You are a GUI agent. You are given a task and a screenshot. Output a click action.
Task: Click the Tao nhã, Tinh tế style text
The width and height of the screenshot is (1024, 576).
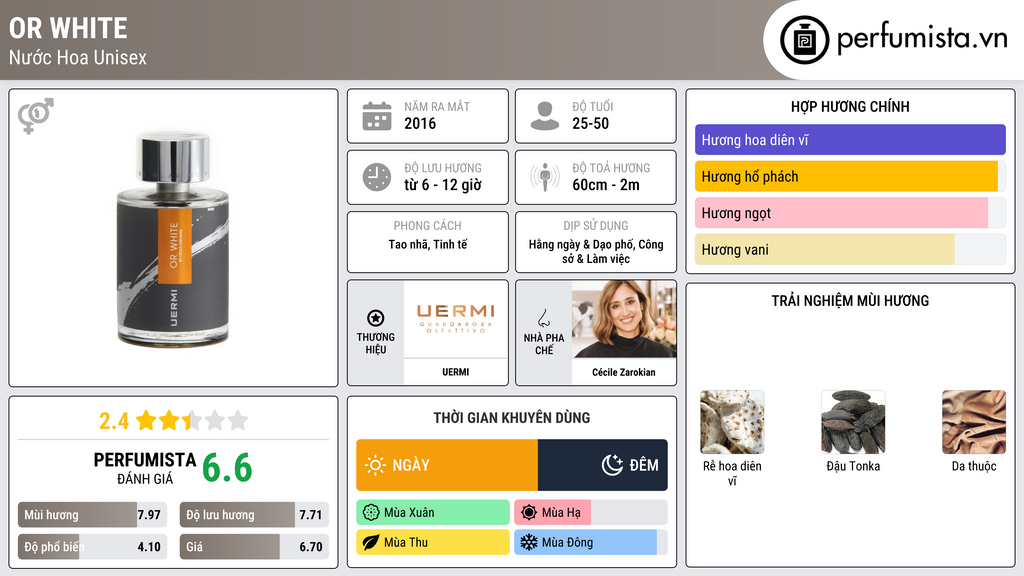pos(428,244)
